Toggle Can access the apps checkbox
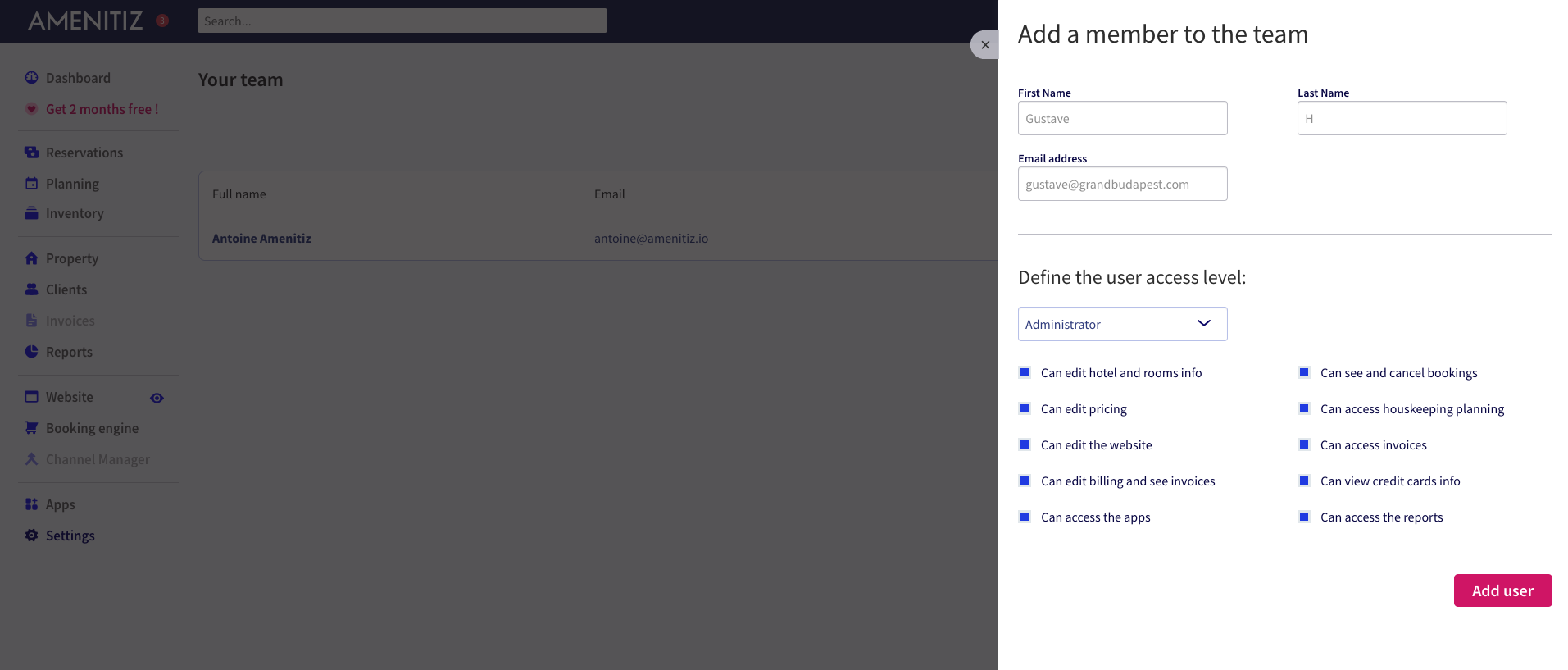Image resolution: width=1568 pixels, height=670 pixels. coord(1025,517)
